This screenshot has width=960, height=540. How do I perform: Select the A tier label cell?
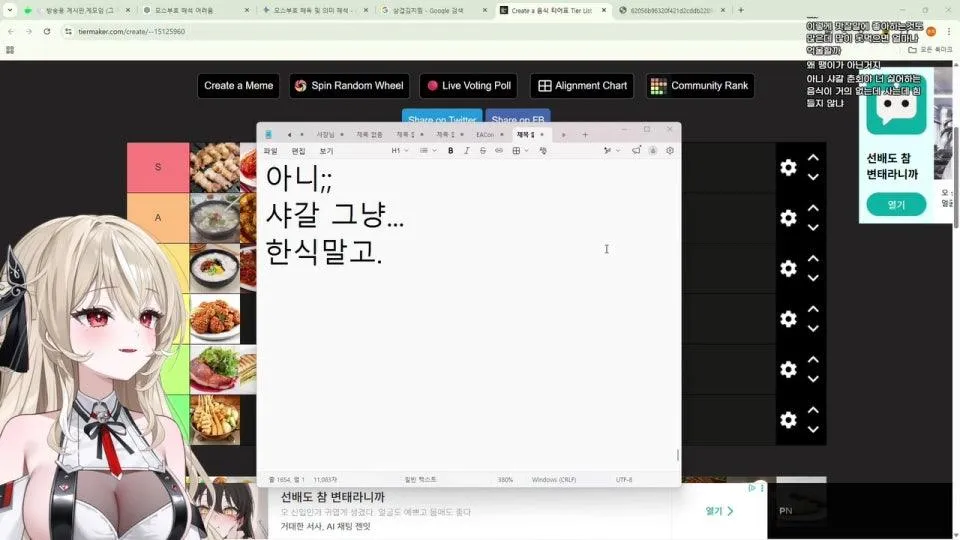point(158,217)
